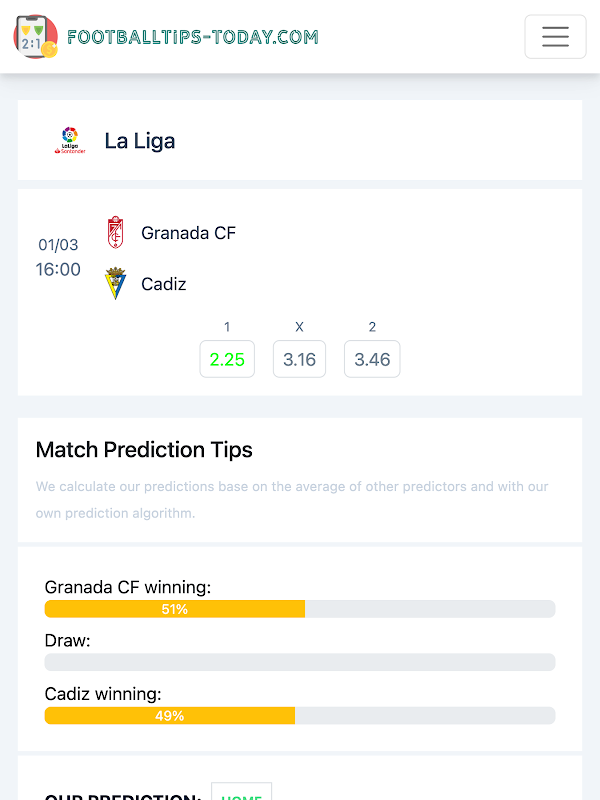Screen dimensions: 600x800
Task: Select the Granada CF team name
Action: click(189, 233)
